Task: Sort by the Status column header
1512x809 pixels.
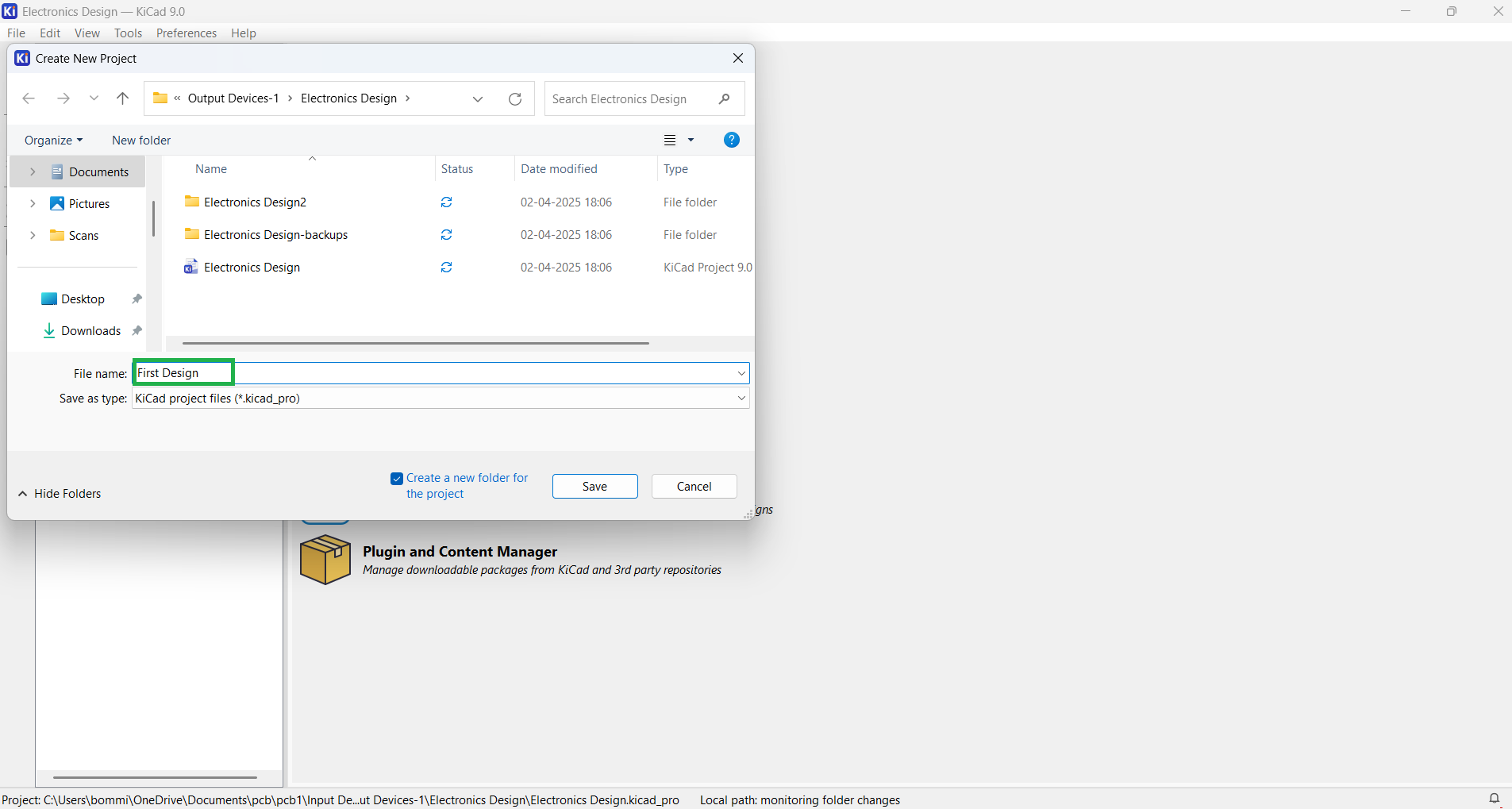Action: [457, 169]
